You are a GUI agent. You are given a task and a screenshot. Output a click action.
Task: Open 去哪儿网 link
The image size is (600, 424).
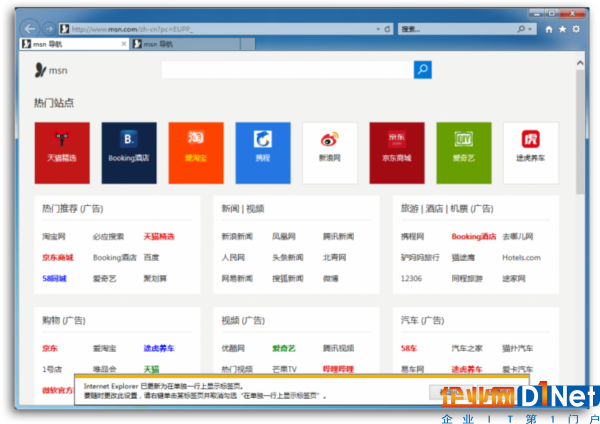tap(518, 236)
